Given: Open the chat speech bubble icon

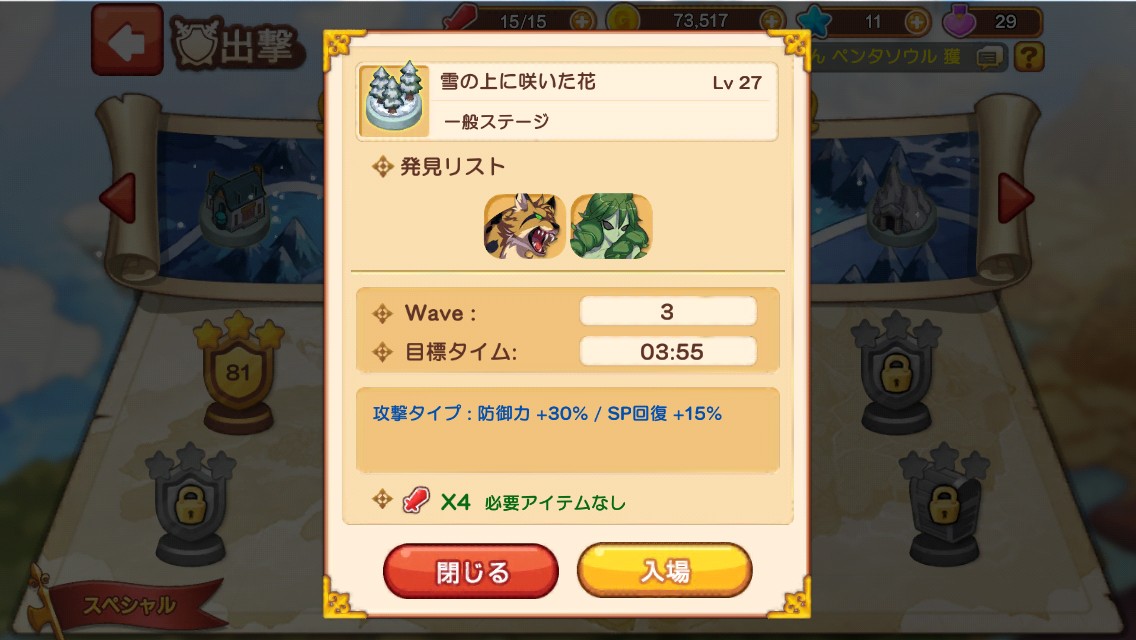Looking at the screenshot, I should click(989, 57).
